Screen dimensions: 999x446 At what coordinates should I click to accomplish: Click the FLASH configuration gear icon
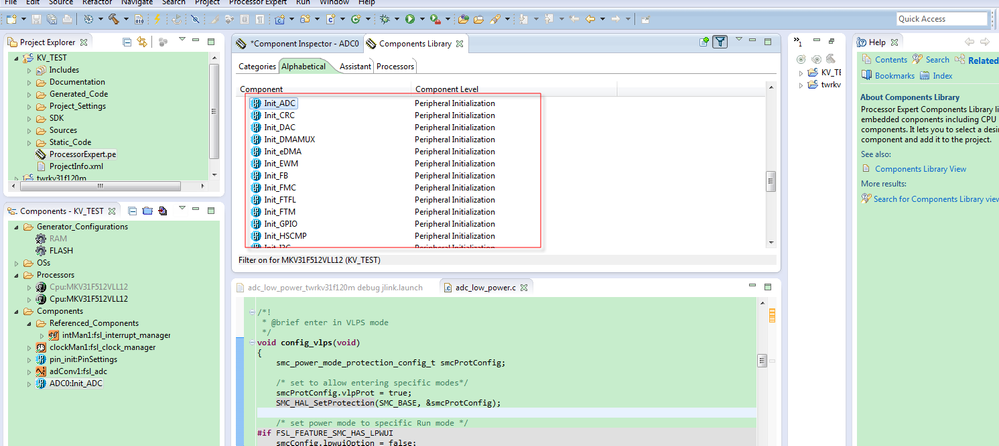(x=41, y=250)
